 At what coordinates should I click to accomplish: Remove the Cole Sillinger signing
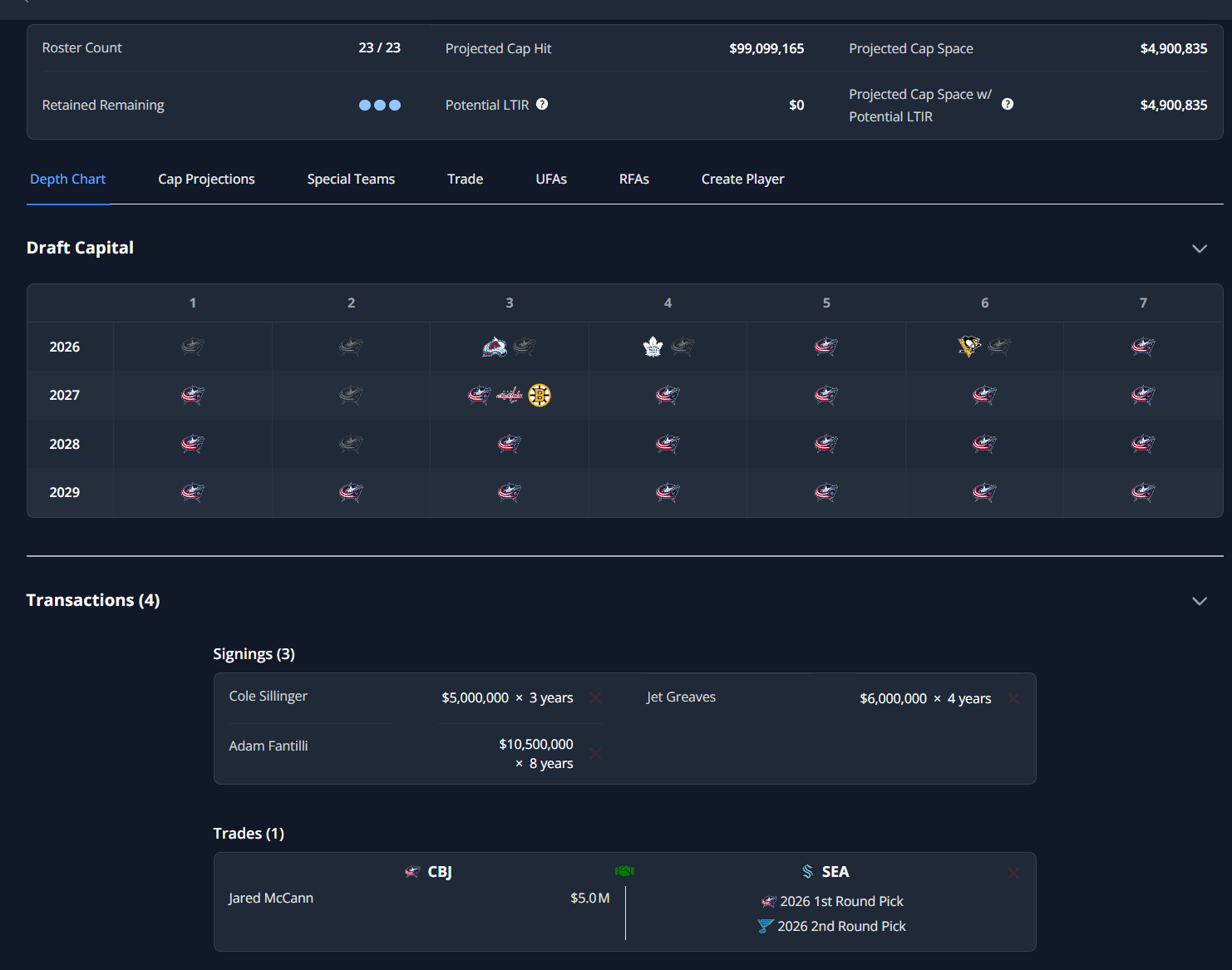pyautogui.click(x=595, y=697)
